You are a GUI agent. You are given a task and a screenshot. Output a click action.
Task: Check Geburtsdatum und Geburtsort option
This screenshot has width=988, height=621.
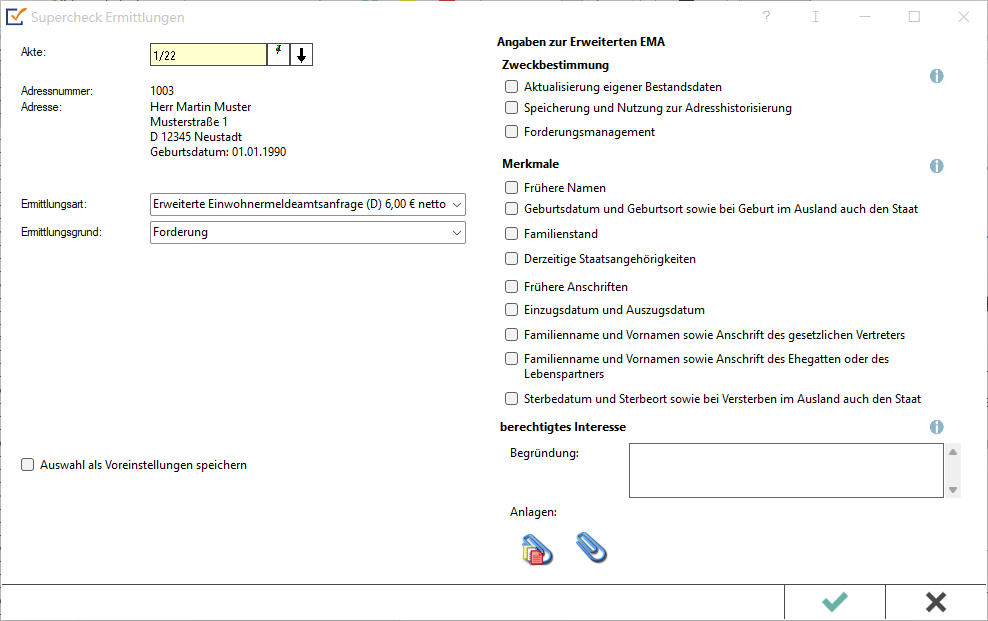512,208
